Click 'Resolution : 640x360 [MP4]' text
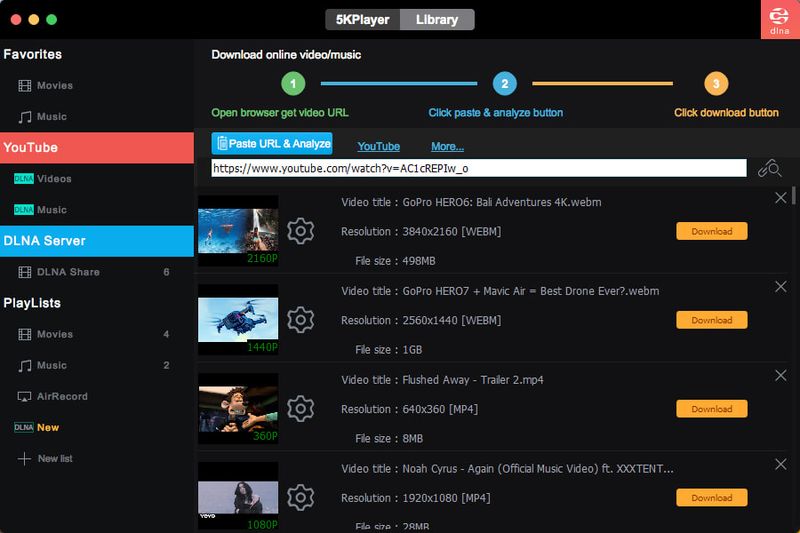800x533 pixels. (x=410, y=409)
